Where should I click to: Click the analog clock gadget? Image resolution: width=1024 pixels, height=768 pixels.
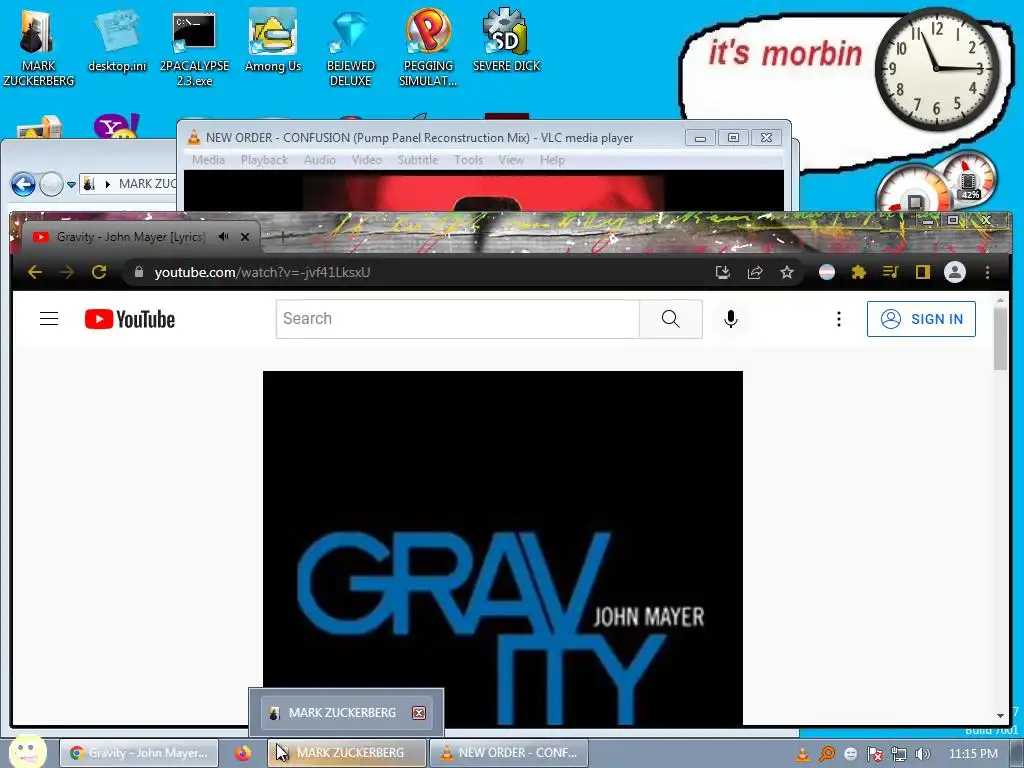pyautogui.click(x=936, y=69)
